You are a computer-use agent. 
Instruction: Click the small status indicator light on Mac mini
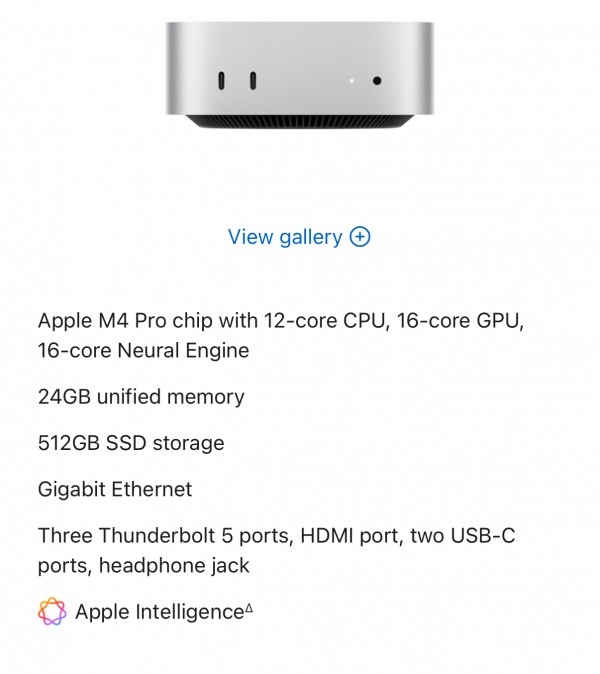coord(351,80)
